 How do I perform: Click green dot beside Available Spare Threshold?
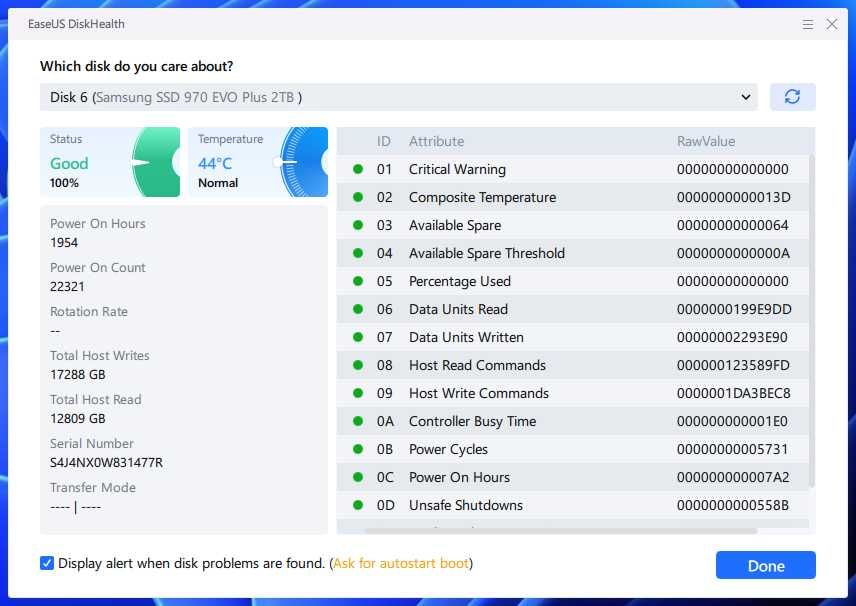(x=358, y=253)
